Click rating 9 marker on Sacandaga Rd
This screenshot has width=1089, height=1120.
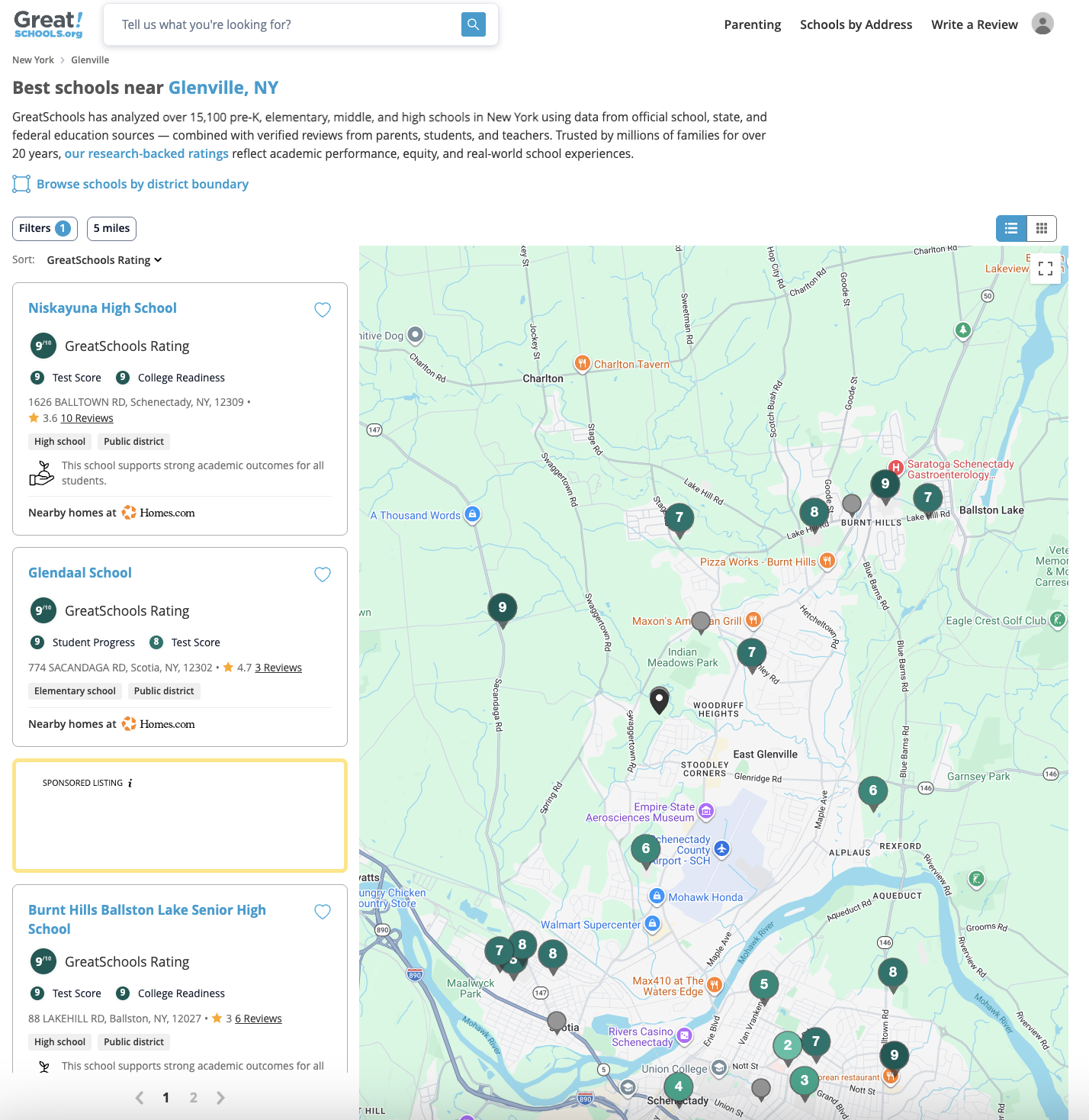coord(502,609)
